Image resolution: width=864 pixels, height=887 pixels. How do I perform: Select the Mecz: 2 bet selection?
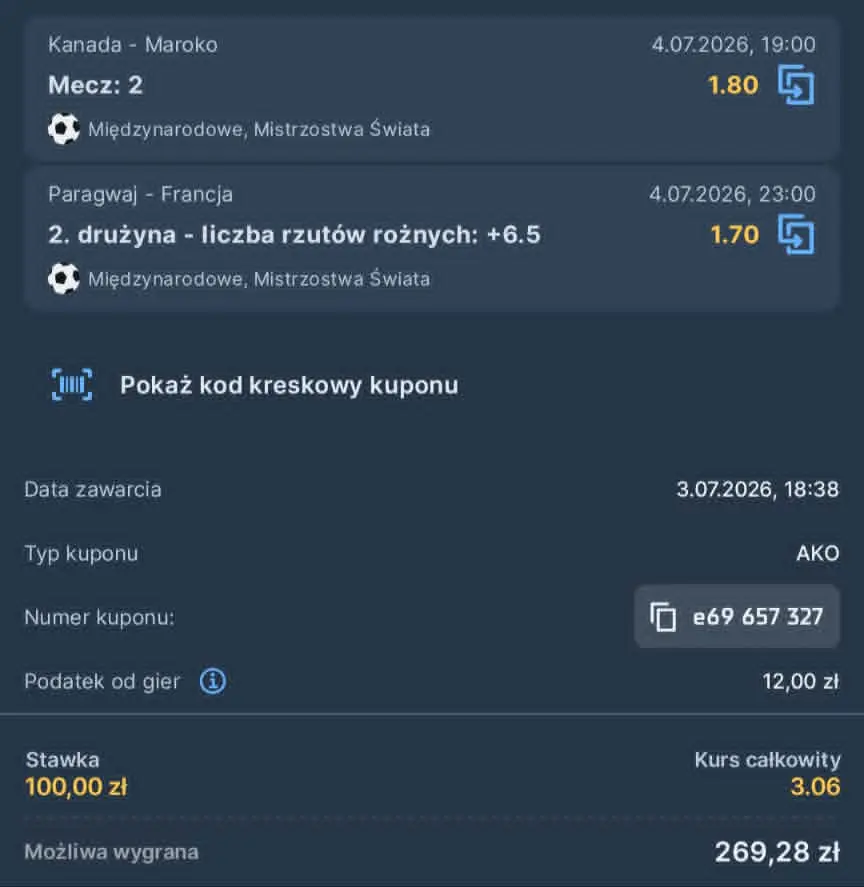click(x=96, y=85)
